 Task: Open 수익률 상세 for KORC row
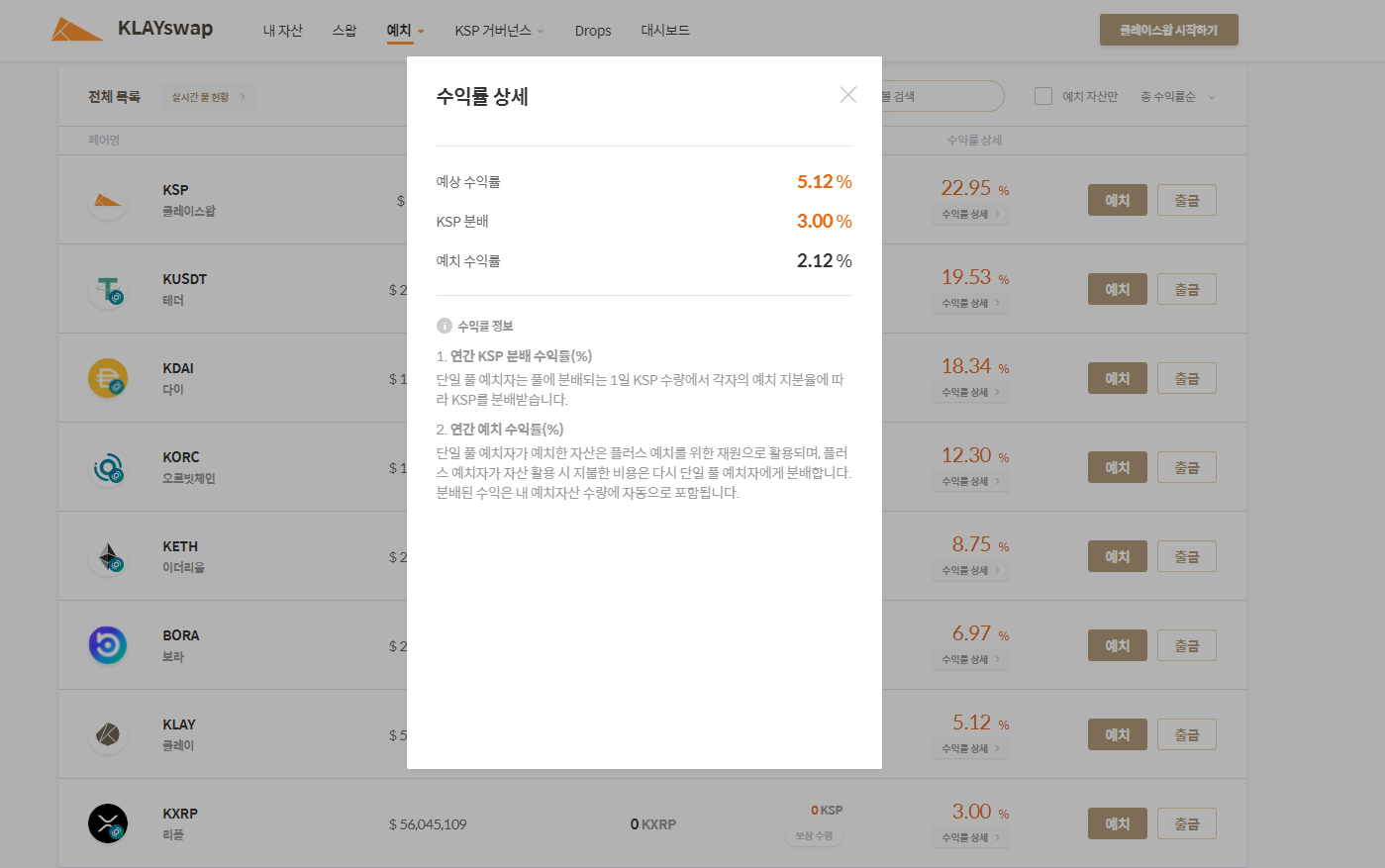pyautogui.click(x=970, y=481)
